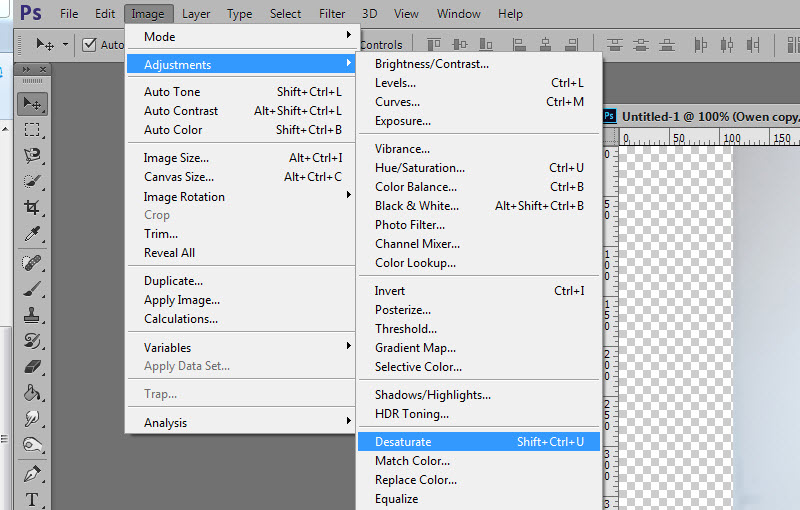Open the 3D menu

(x=369, y=14)
